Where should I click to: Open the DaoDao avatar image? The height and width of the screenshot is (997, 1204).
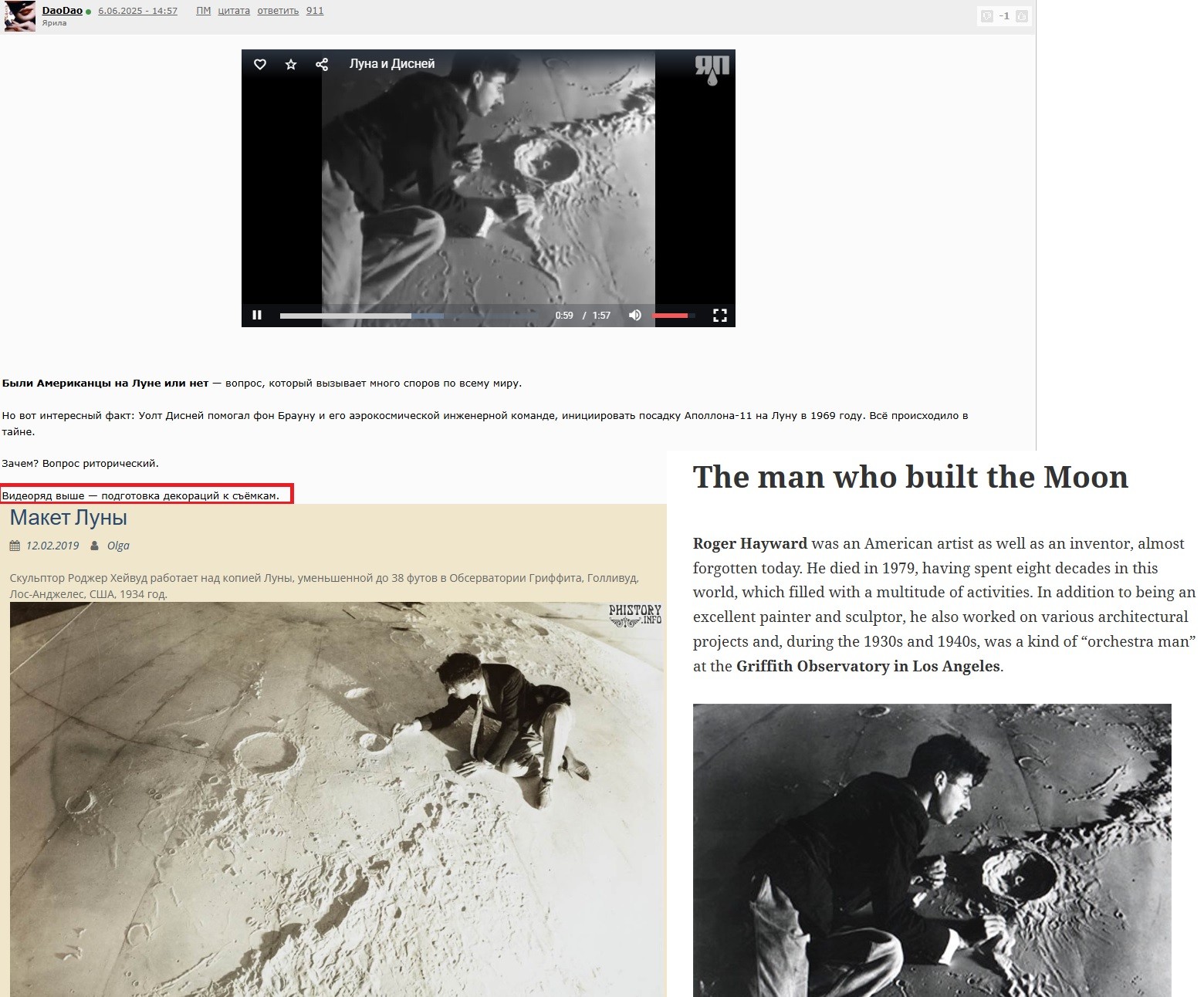[x=19, y=15]
